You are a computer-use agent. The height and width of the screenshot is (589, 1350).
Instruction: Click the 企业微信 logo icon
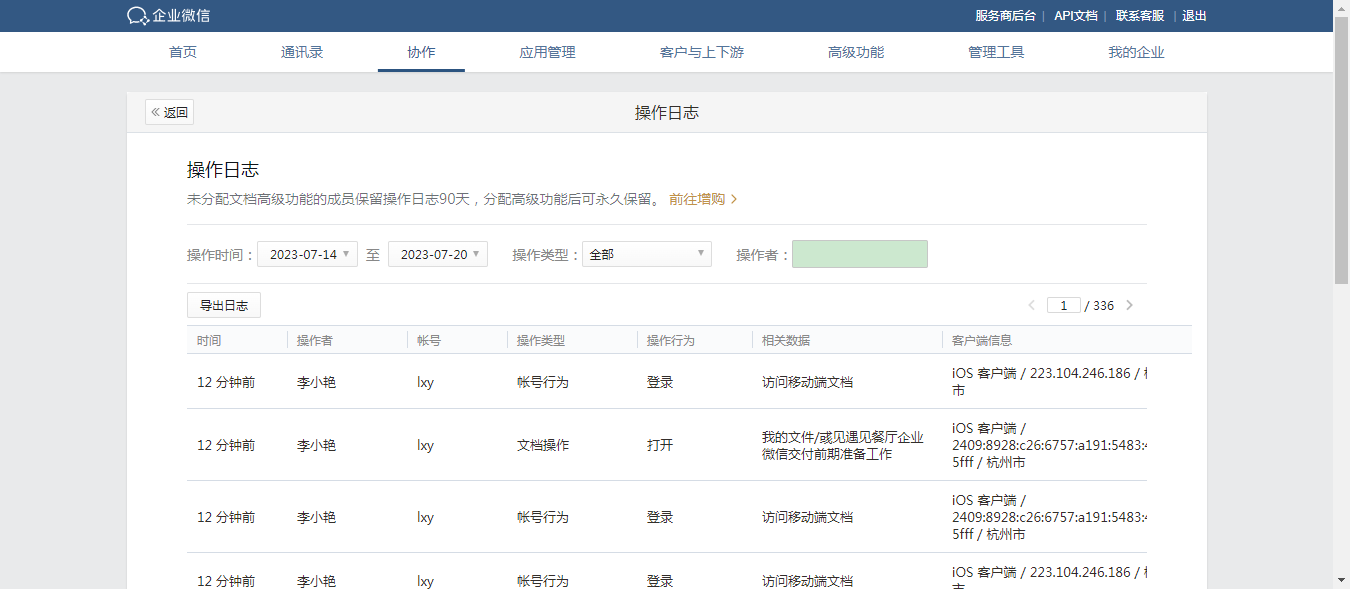[x=138, y=16]
